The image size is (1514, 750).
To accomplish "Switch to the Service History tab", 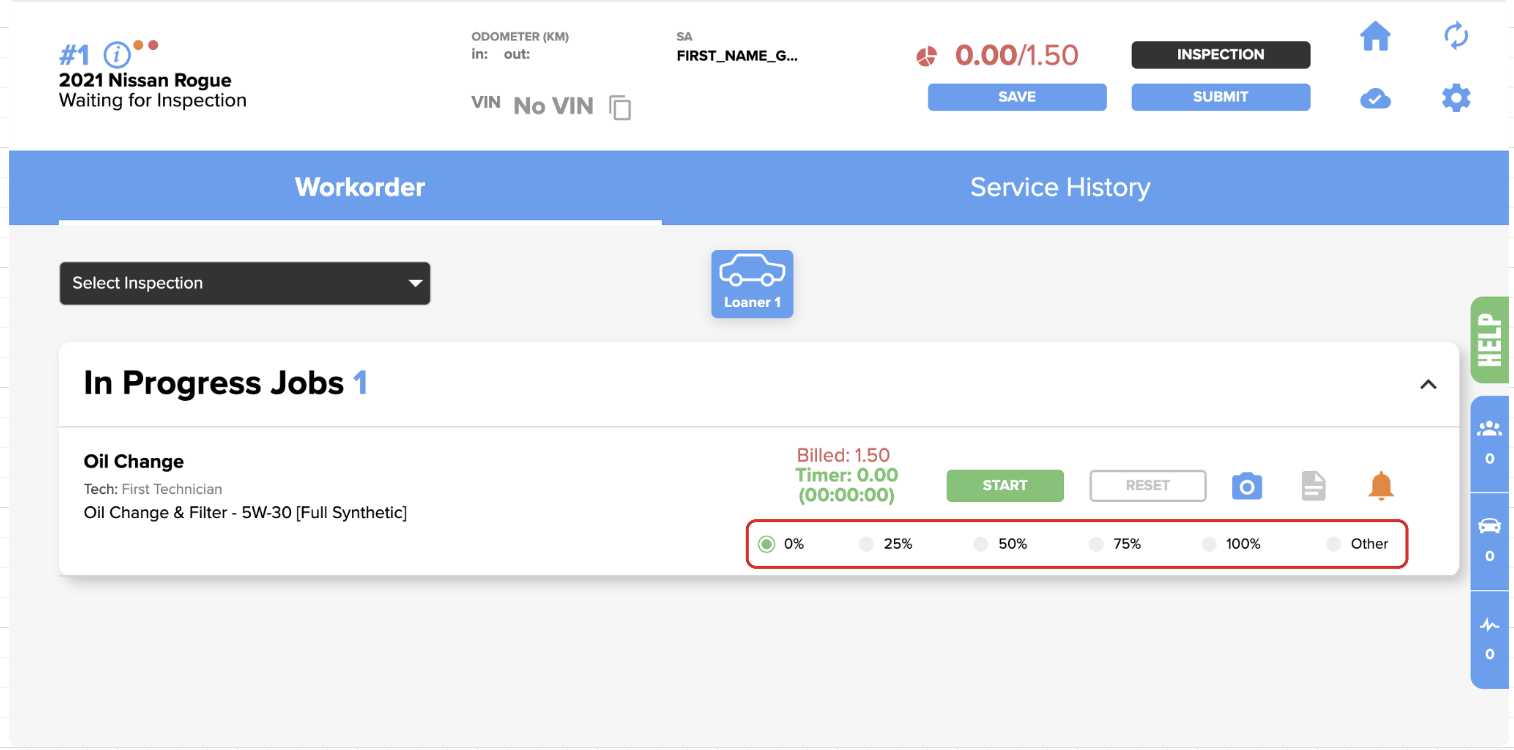I will 1060,187.
